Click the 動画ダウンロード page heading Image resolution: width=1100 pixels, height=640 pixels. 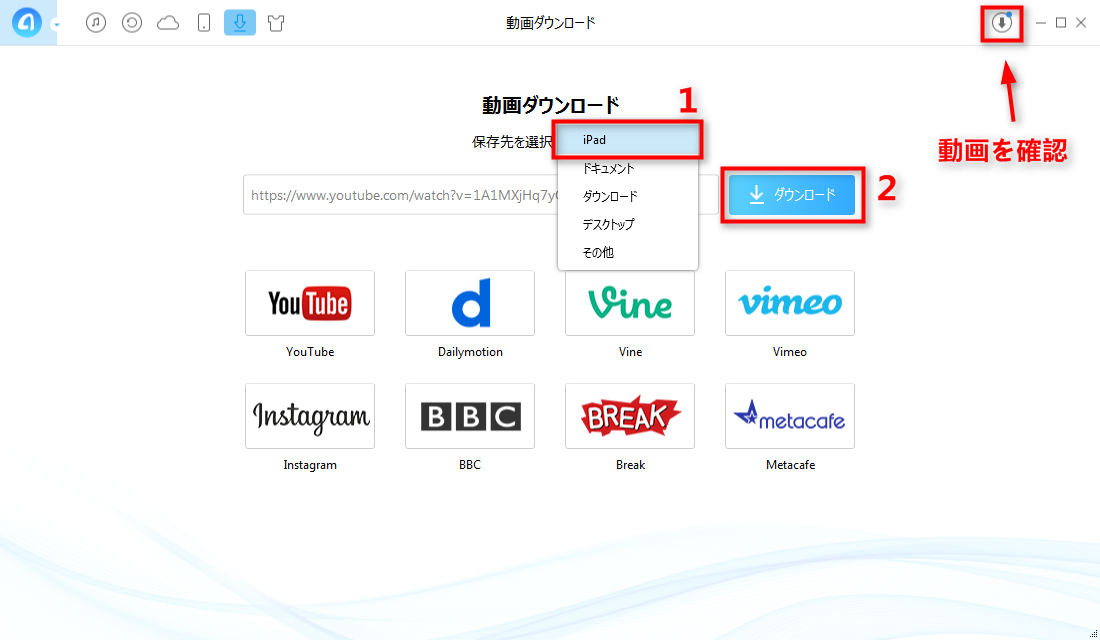pyautogui.click(x=551, y=105)
